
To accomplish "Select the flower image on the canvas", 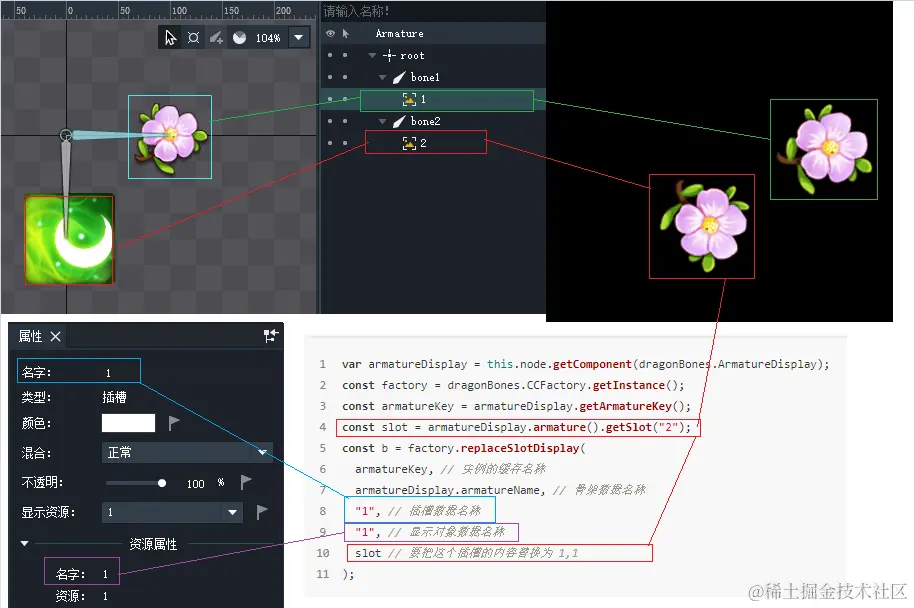I will 170,138.
